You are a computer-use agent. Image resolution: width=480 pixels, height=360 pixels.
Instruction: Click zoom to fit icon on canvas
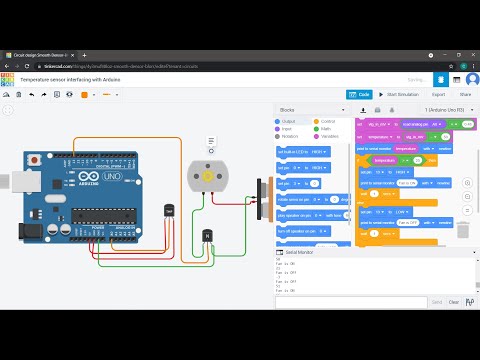pos(8,110)
